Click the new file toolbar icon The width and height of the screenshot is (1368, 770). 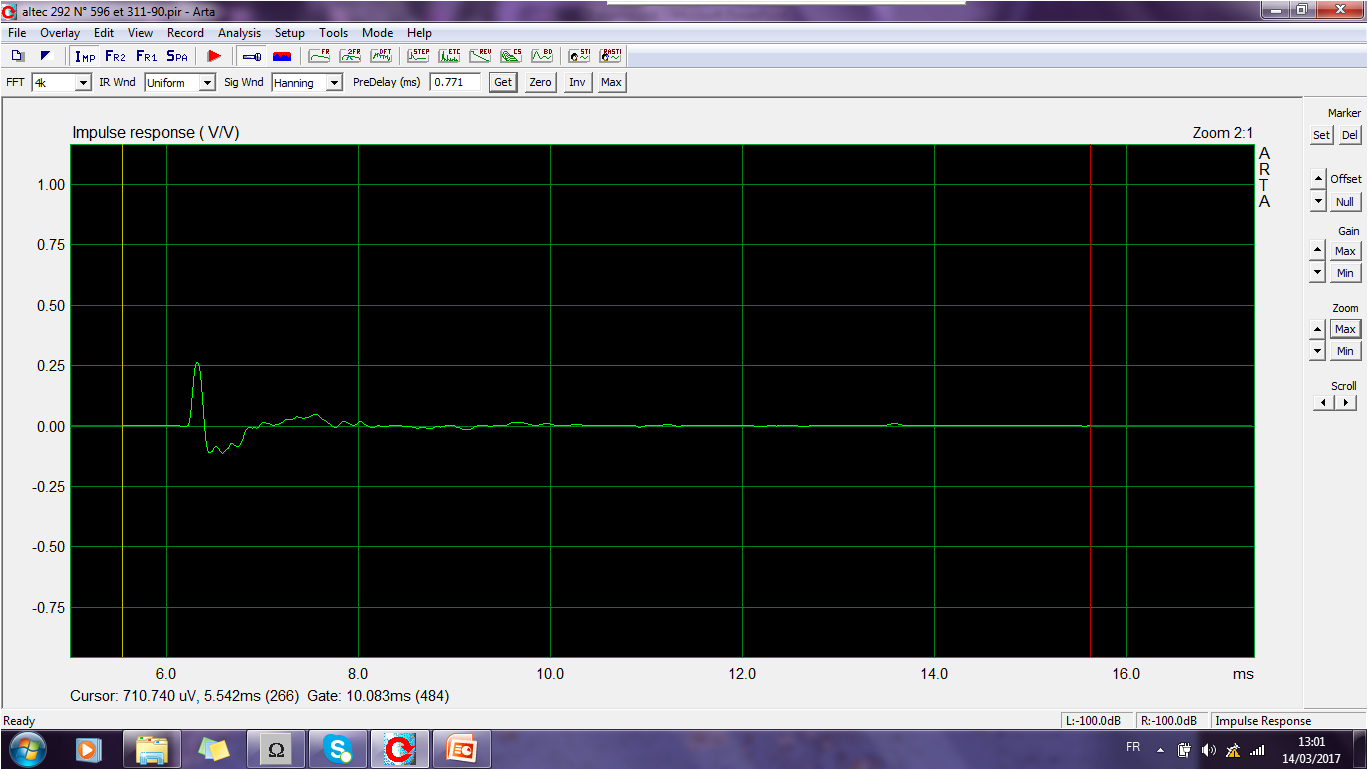click(17, 56)
